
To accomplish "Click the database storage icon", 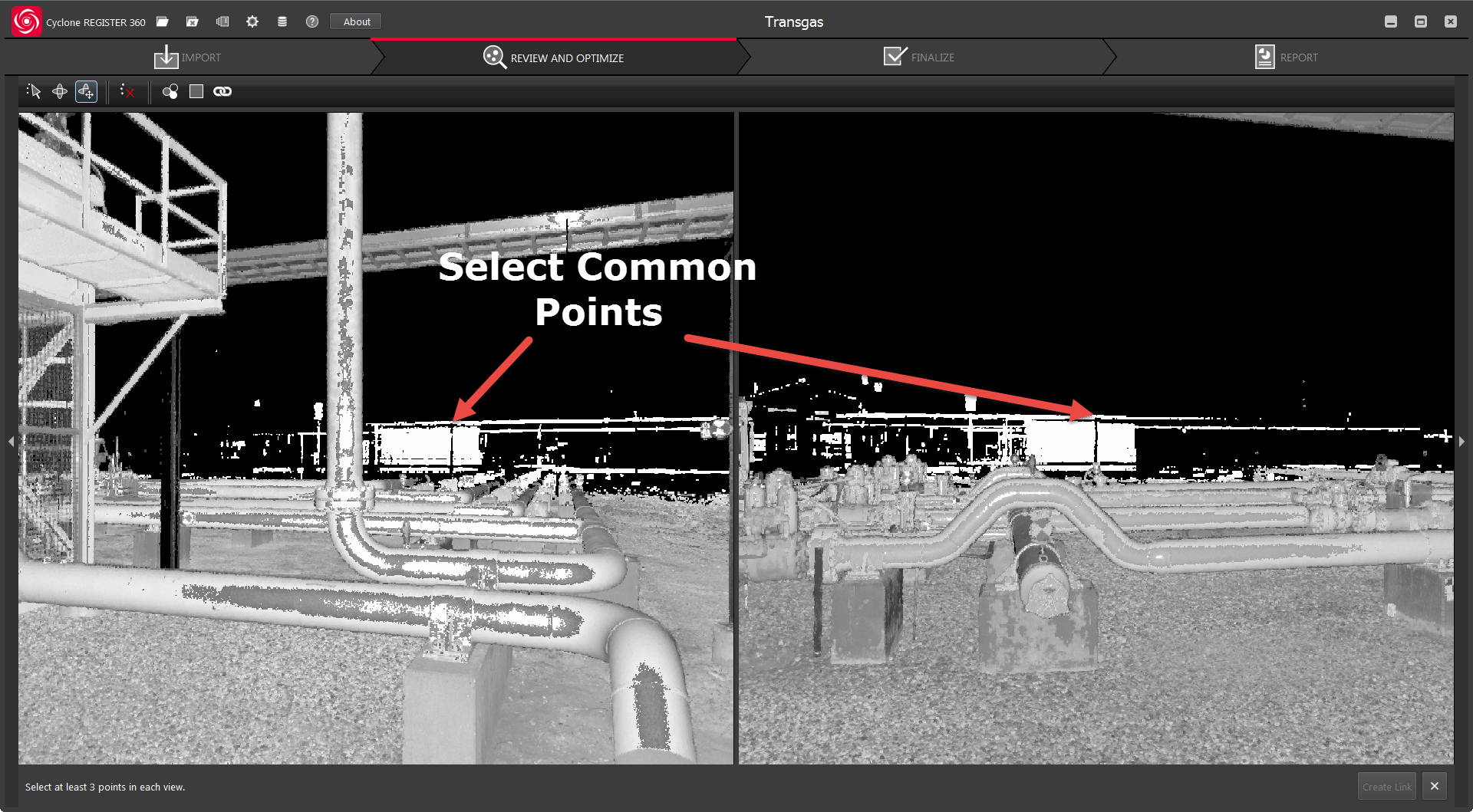I will [x=282, y=21].
